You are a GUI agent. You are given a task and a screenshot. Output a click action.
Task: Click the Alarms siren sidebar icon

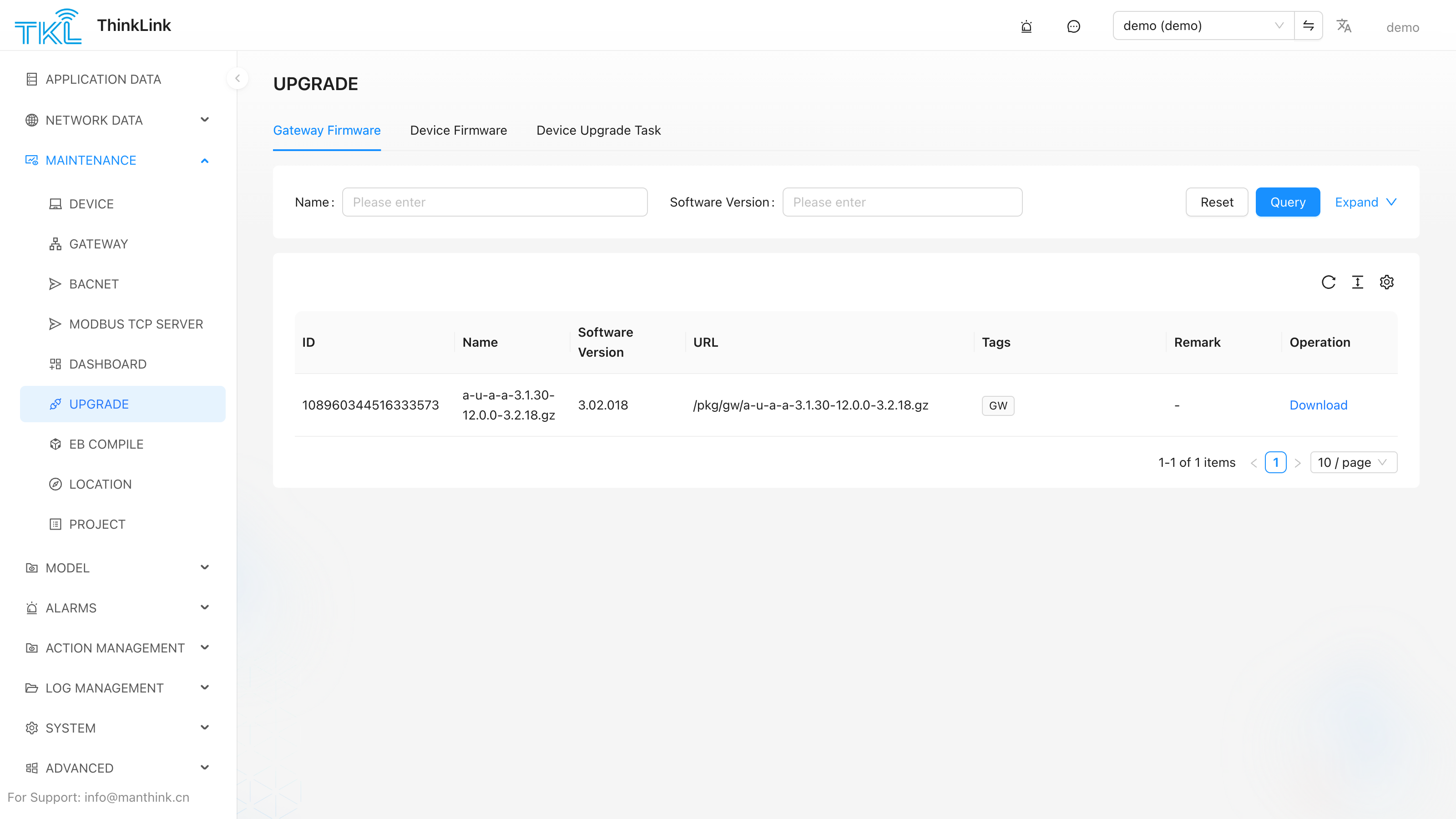point(32,608)
